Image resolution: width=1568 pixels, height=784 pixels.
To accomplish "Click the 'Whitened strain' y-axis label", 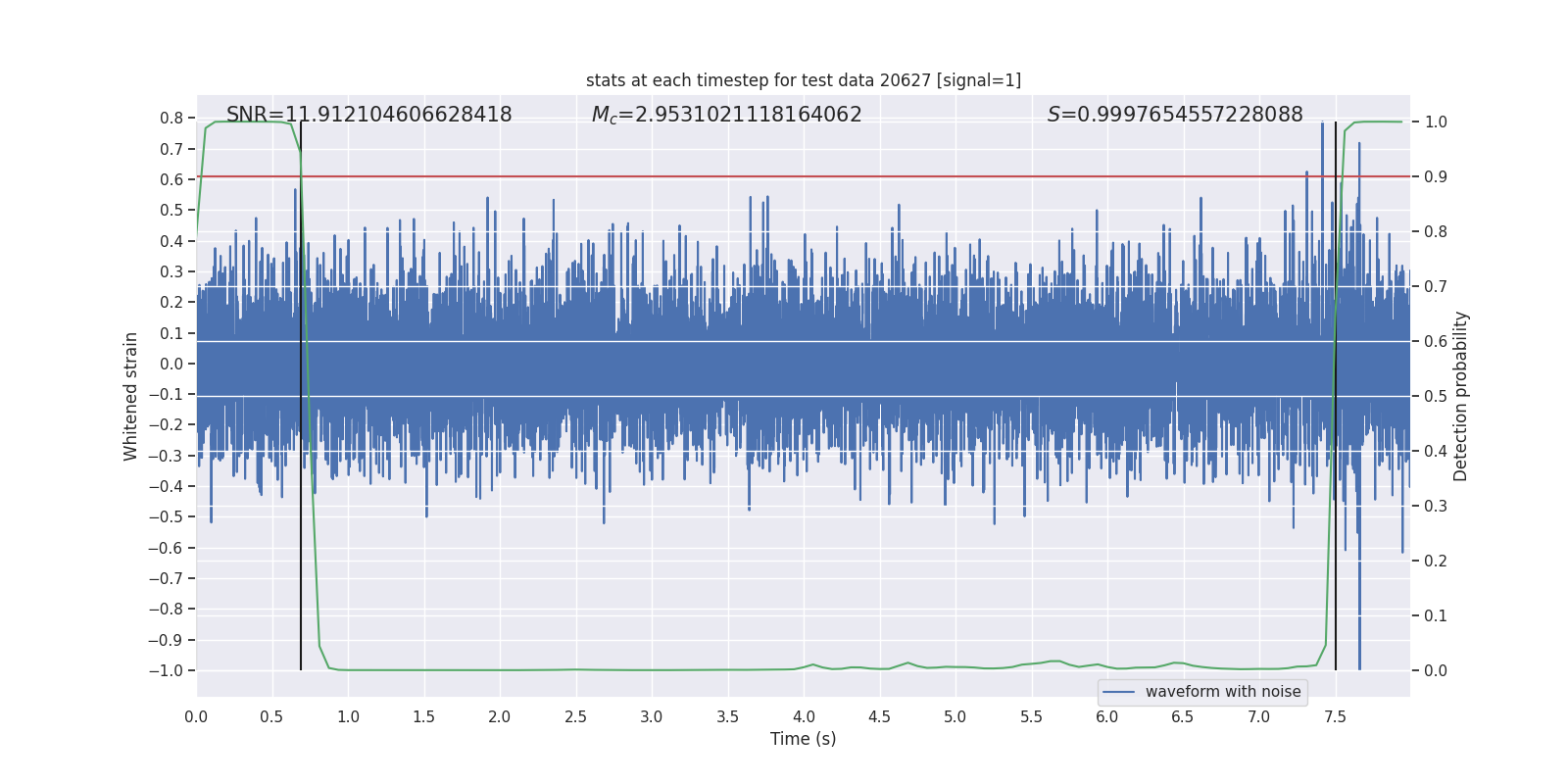I will click(x=130, y=396).
